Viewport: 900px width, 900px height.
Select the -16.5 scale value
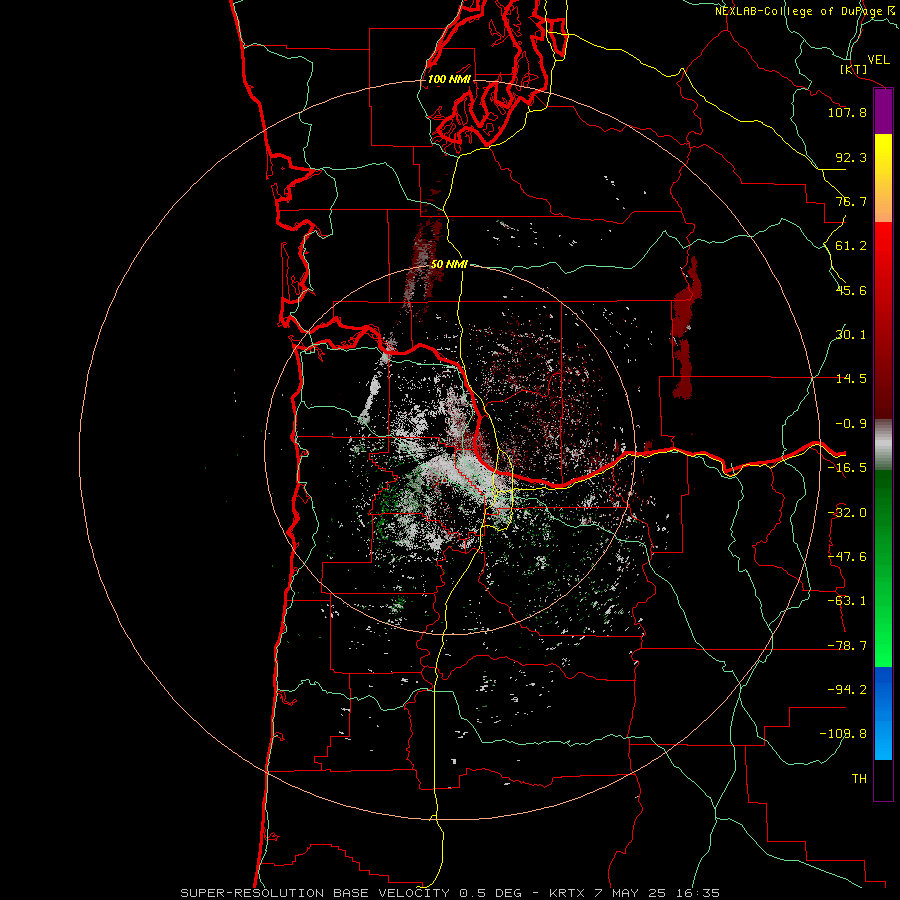(x=847, y=468)
